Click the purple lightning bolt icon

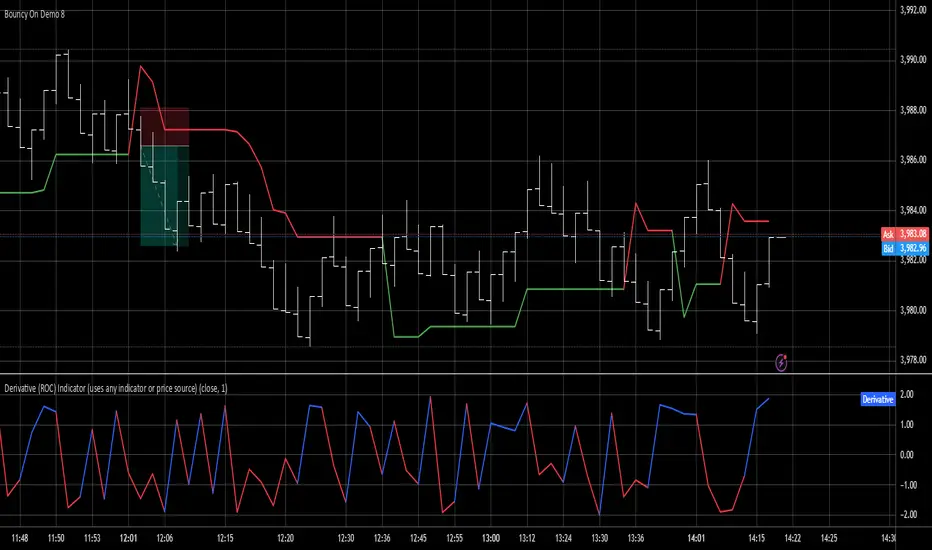(x=781, y=362)
